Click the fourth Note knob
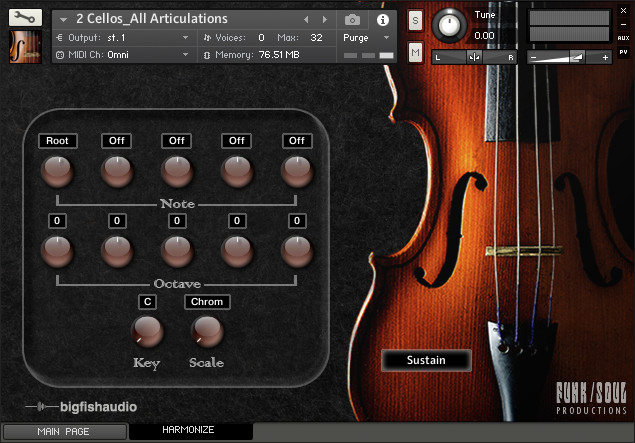Viewport: 635px width, 443px height. [237, 172]
